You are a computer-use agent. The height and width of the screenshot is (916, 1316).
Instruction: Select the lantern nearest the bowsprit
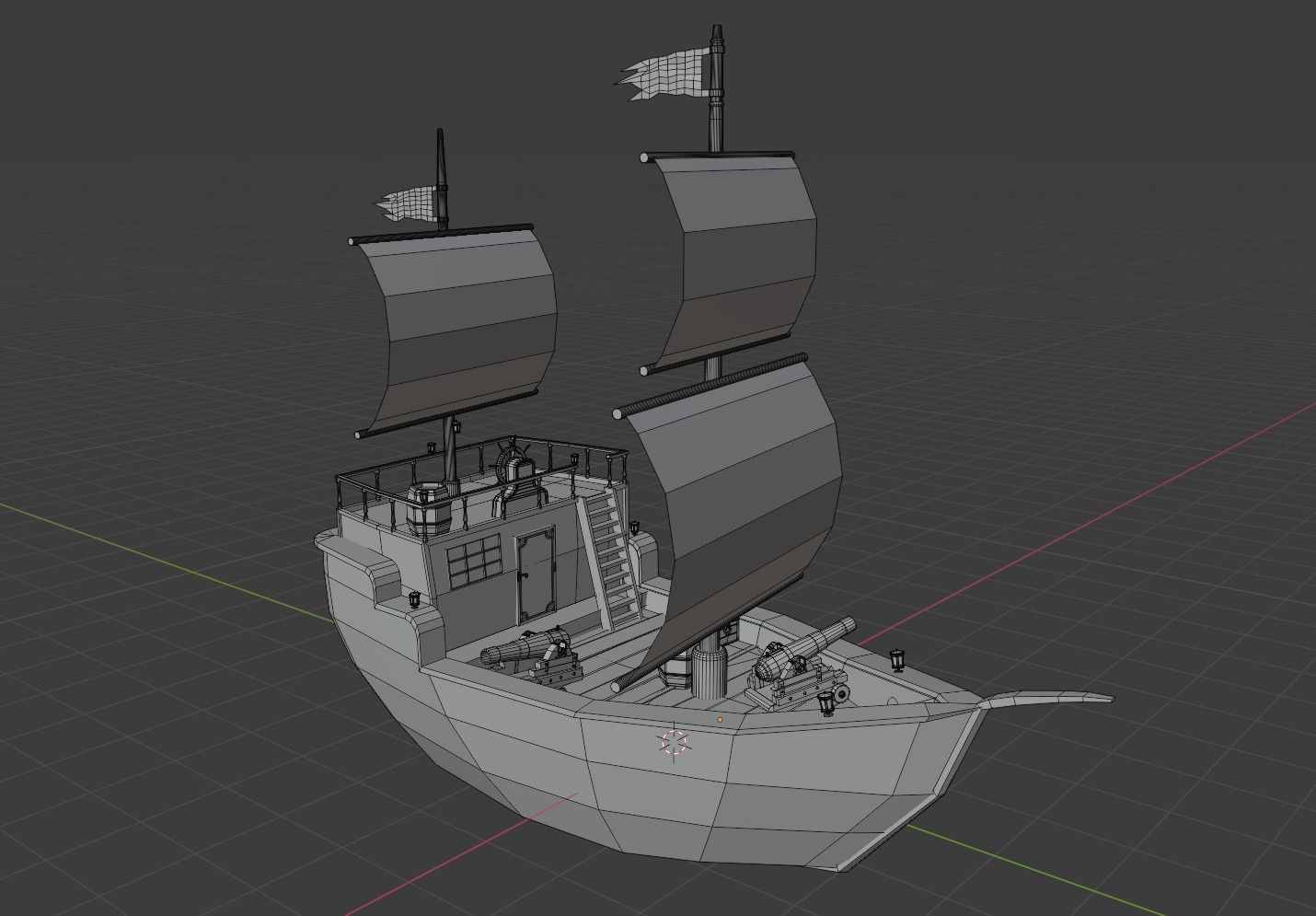coord(897,659)
